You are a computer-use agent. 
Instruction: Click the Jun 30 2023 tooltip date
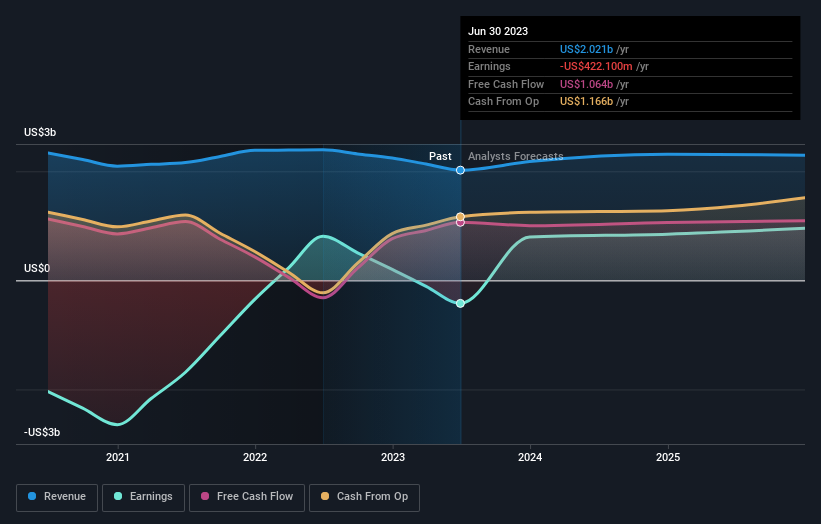[x=498, y=31]
